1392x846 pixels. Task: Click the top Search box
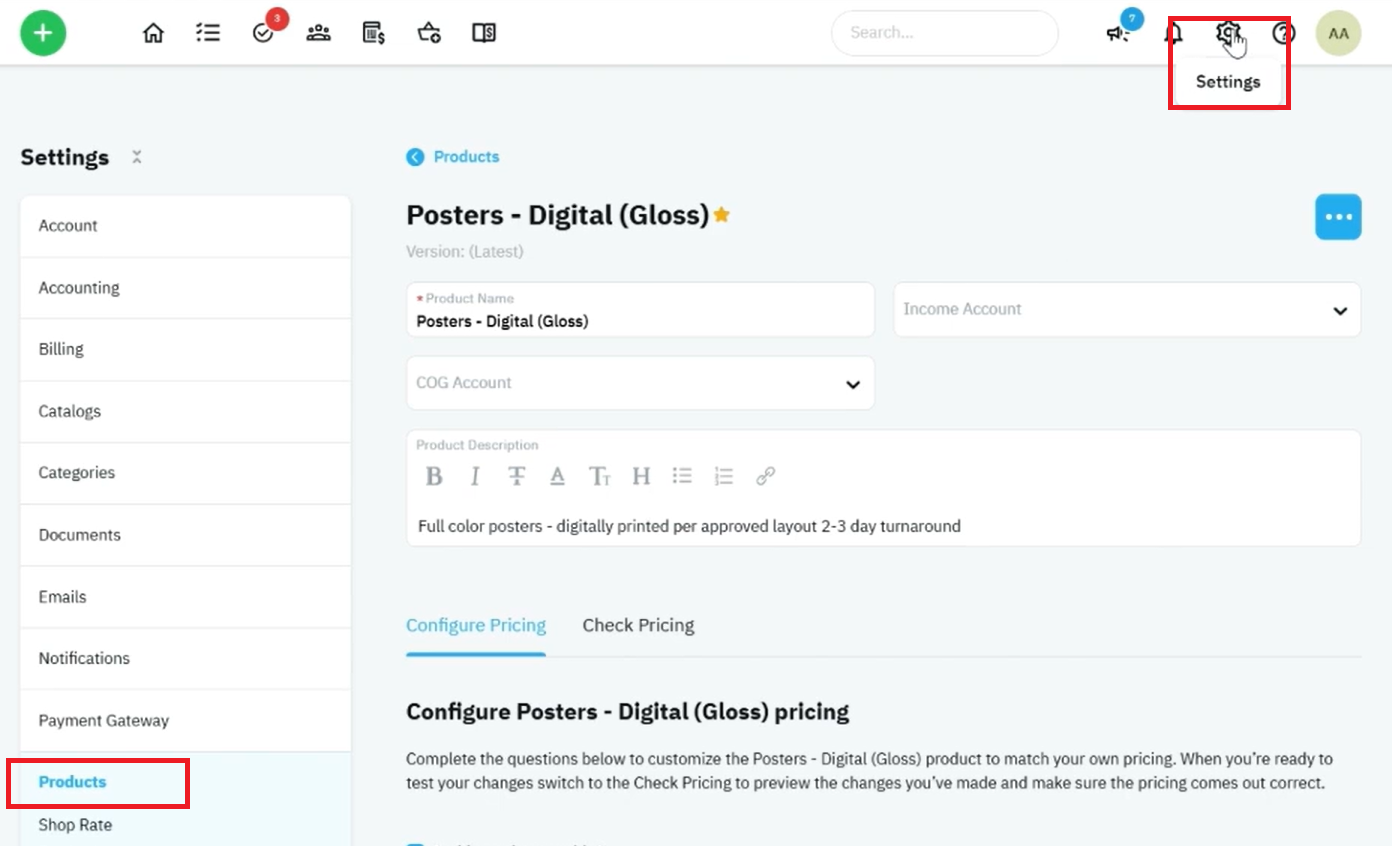944,33
